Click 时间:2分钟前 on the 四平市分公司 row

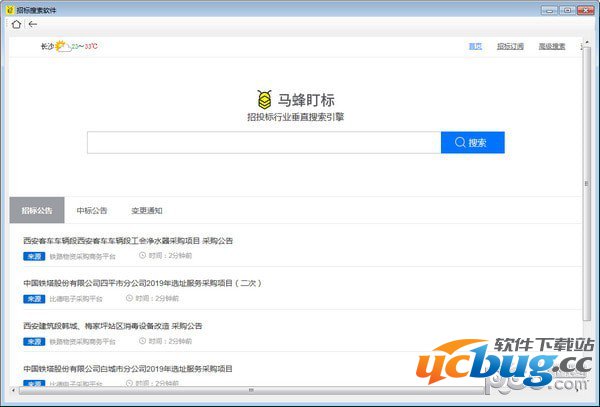click(157, 298)
